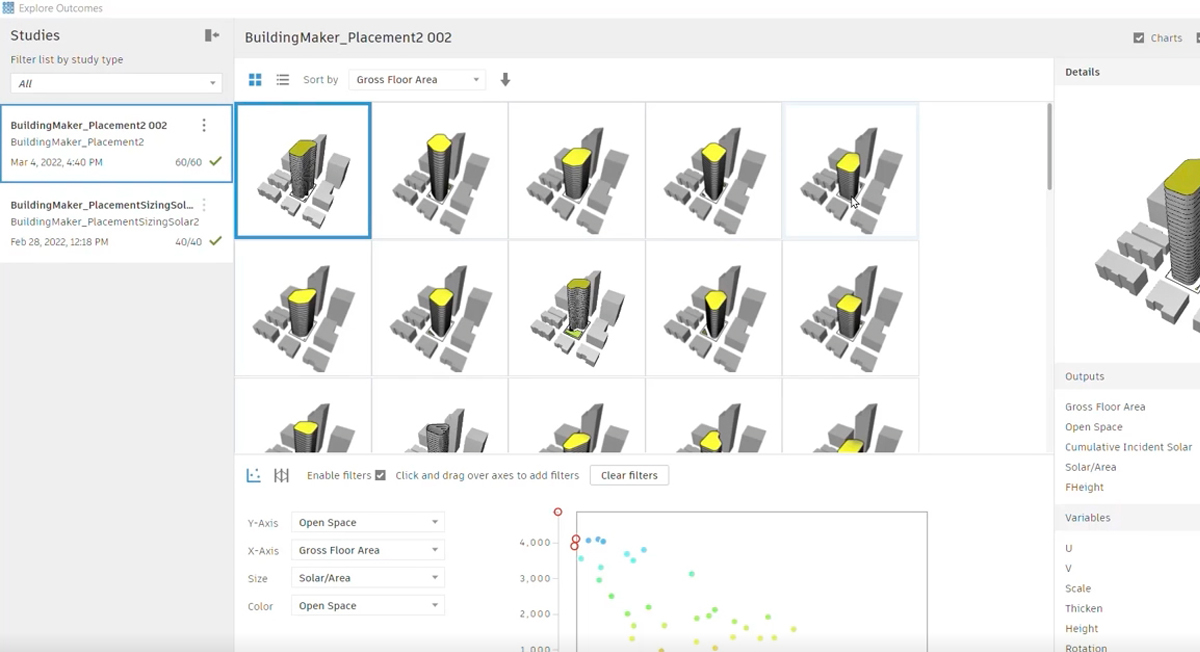1200x652 pixels.
Task: Select second thumbnail in second row
Action: (440, 309)
